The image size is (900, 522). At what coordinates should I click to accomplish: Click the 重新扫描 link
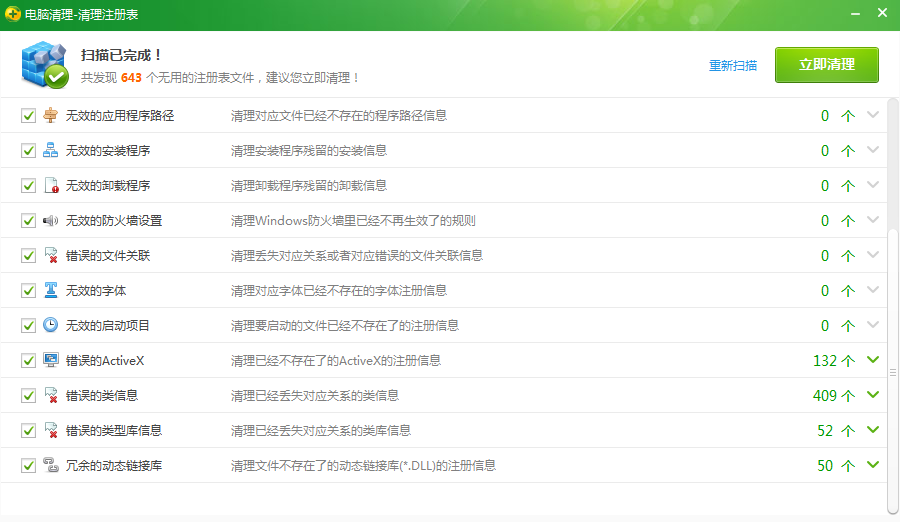pos(733,65)
